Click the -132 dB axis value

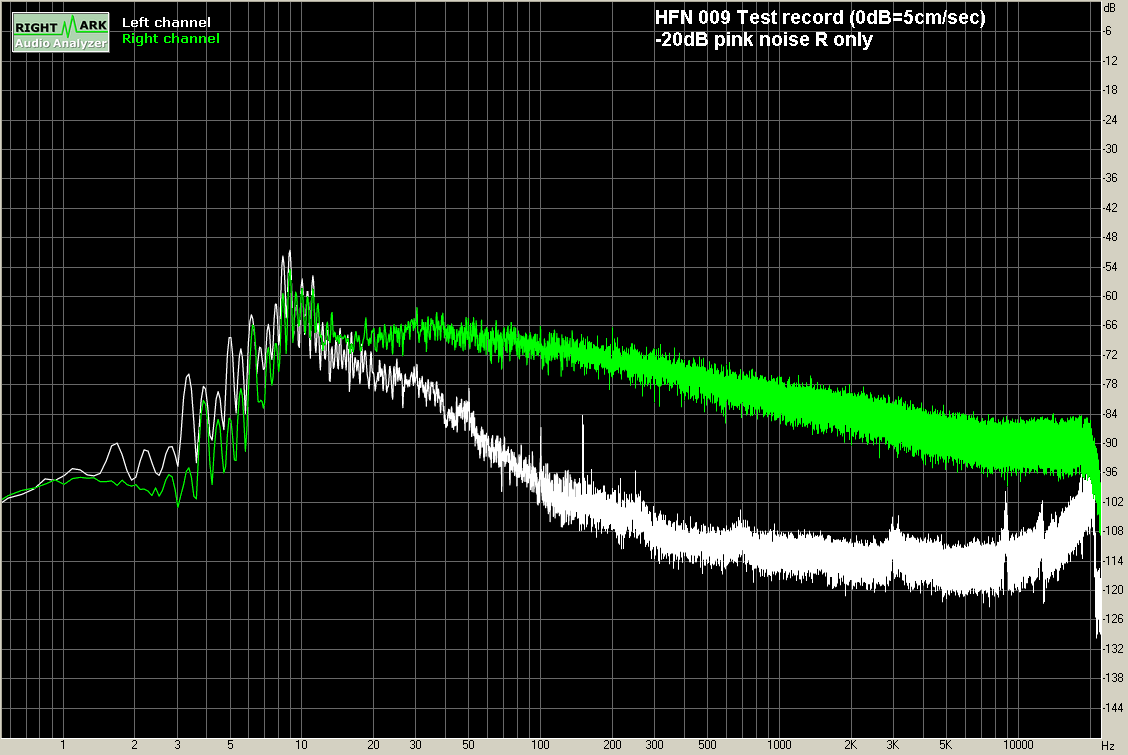(1113, 648)
